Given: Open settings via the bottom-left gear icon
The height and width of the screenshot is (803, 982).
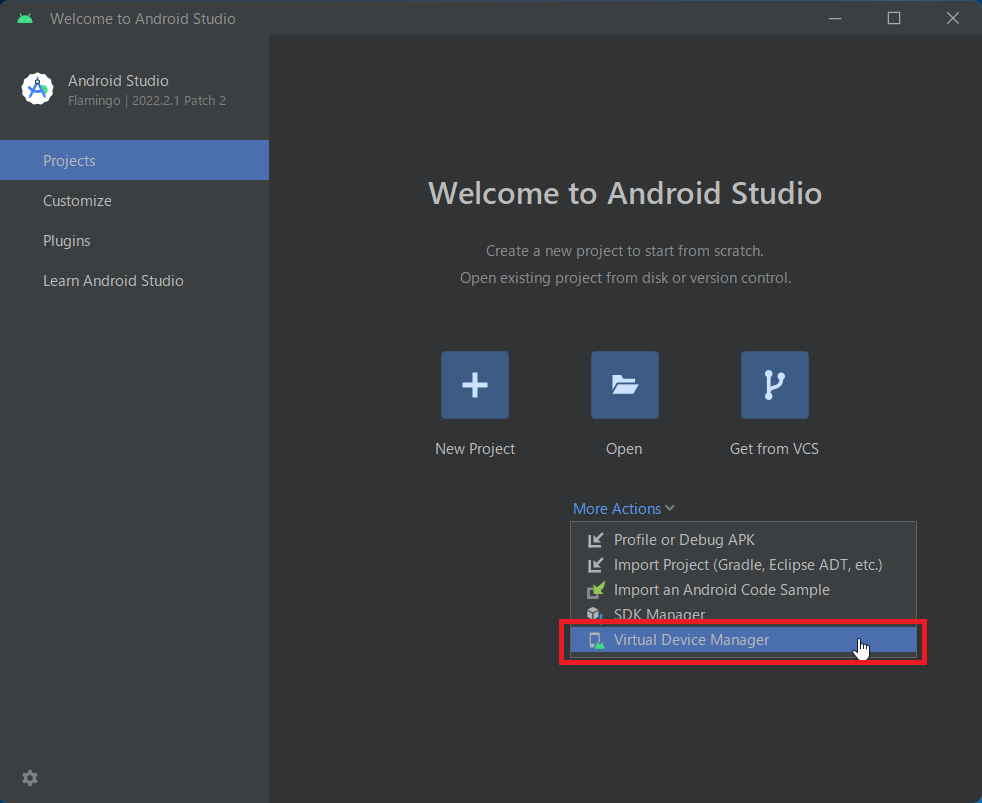Looking at the screenshot, I should (x=30, y=778).
